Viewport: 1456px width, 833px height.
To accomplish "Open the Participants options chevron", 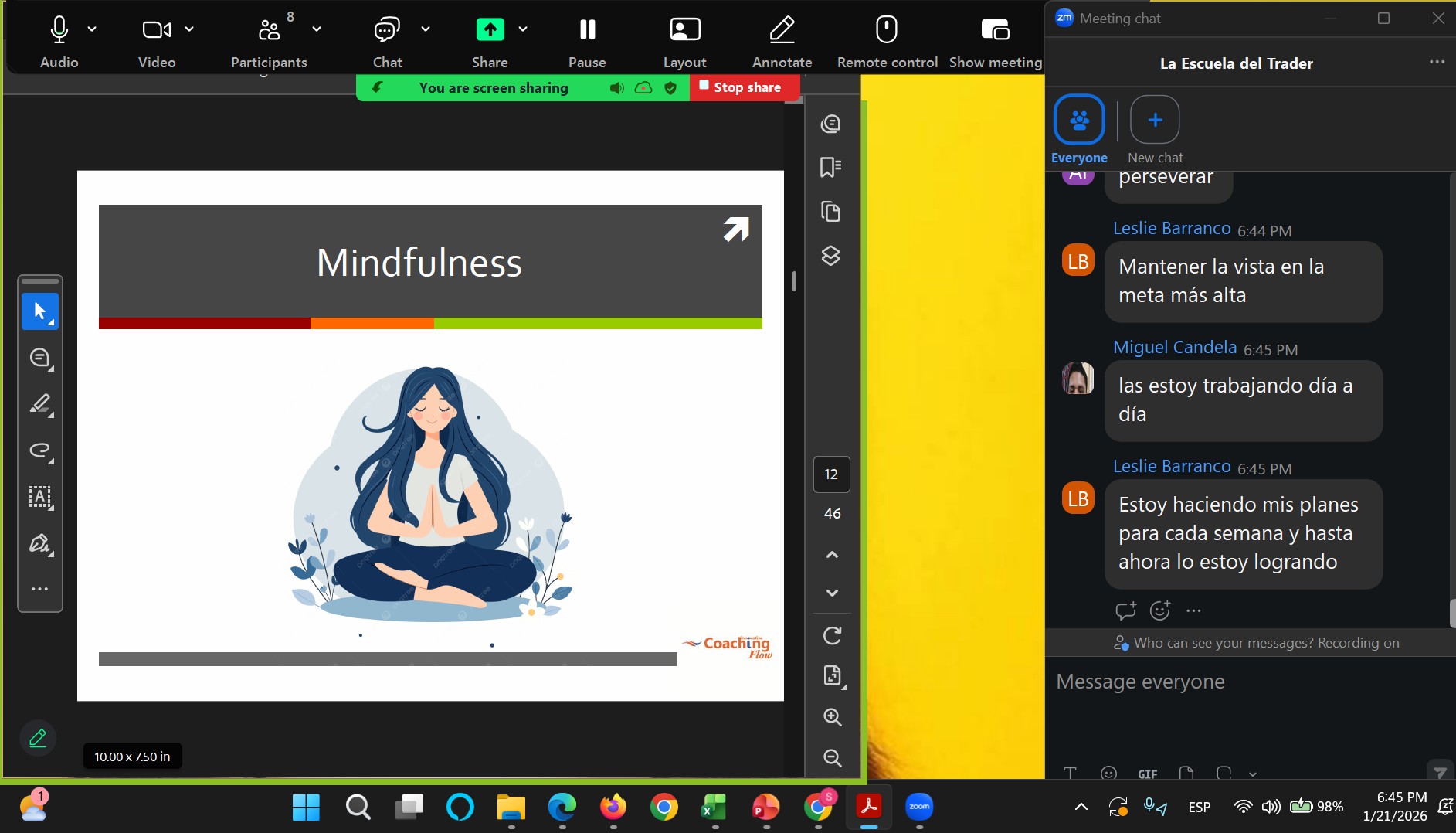I will pyautogui.click(x=317, y=29).
